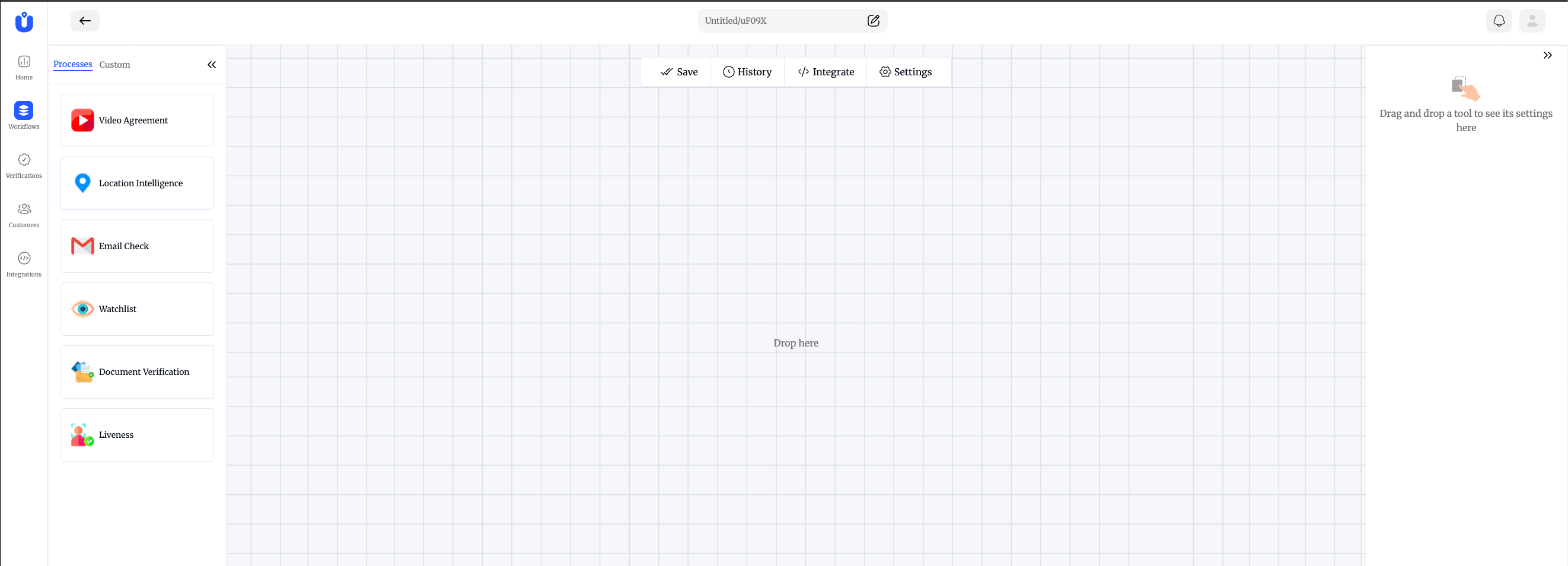1568x566 pixels.
Task: Open Verifications in the sidebar
Action: (24, 166)
